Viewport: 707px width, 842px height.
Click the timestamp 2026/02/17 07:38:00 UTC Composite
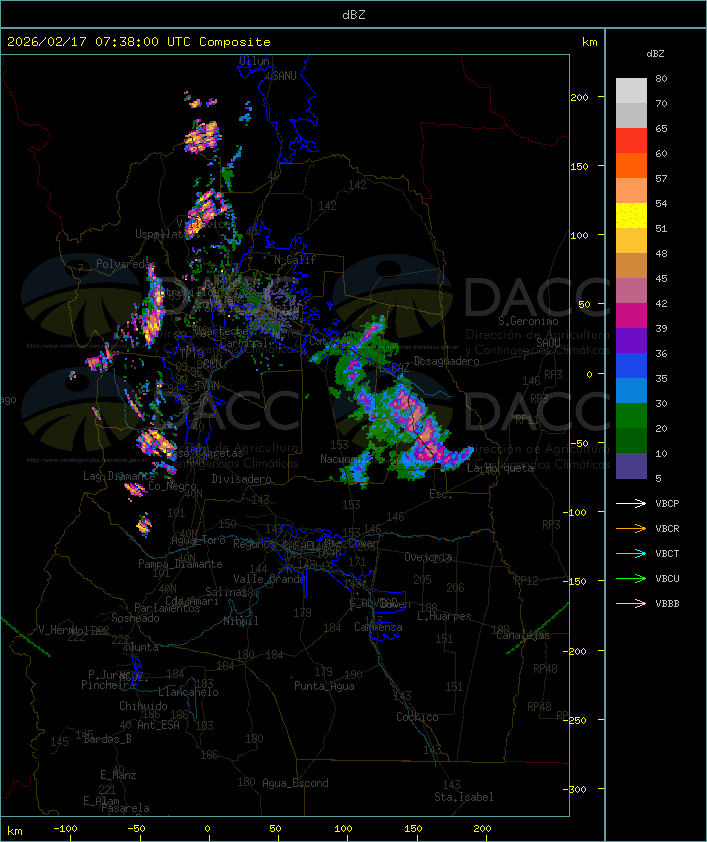139,41
